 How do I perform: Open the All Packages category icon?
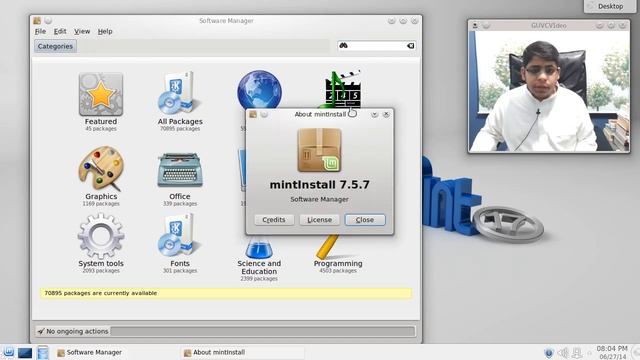180,93
